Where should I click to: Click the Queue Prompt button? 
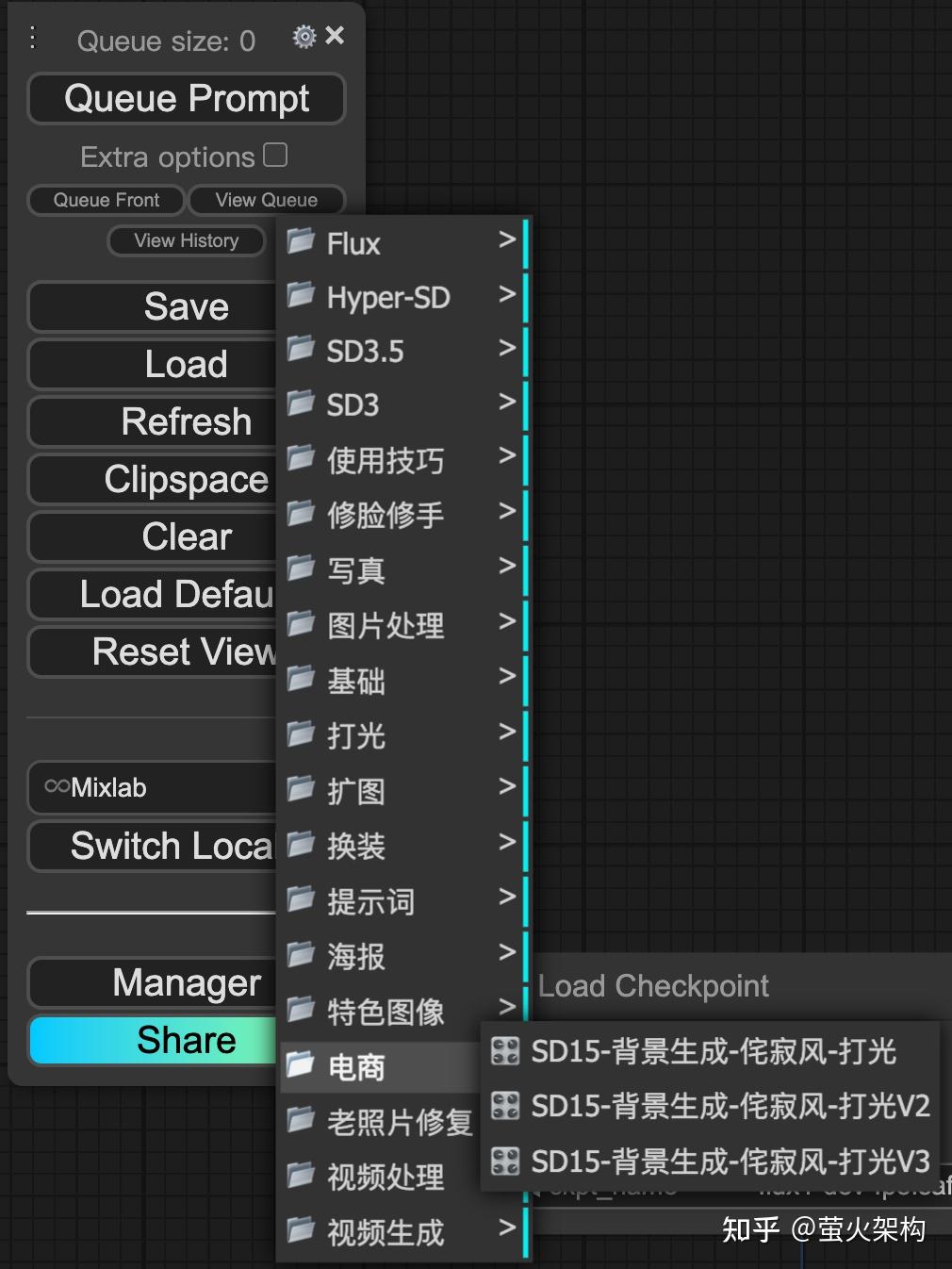click(x=186, y=98)
